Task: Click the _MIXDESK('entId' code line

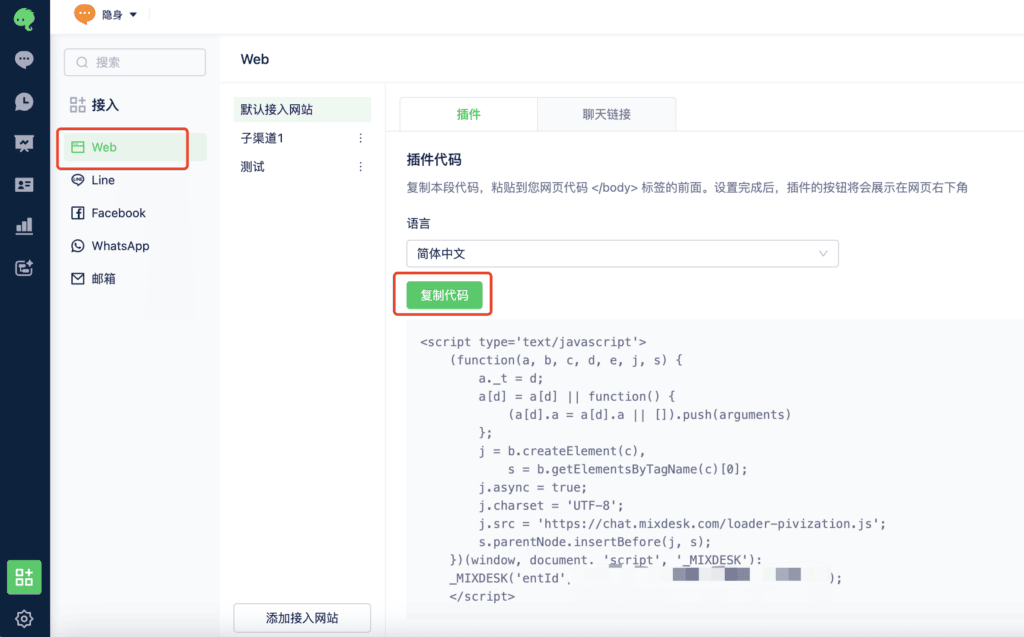Action: [645, 578]
